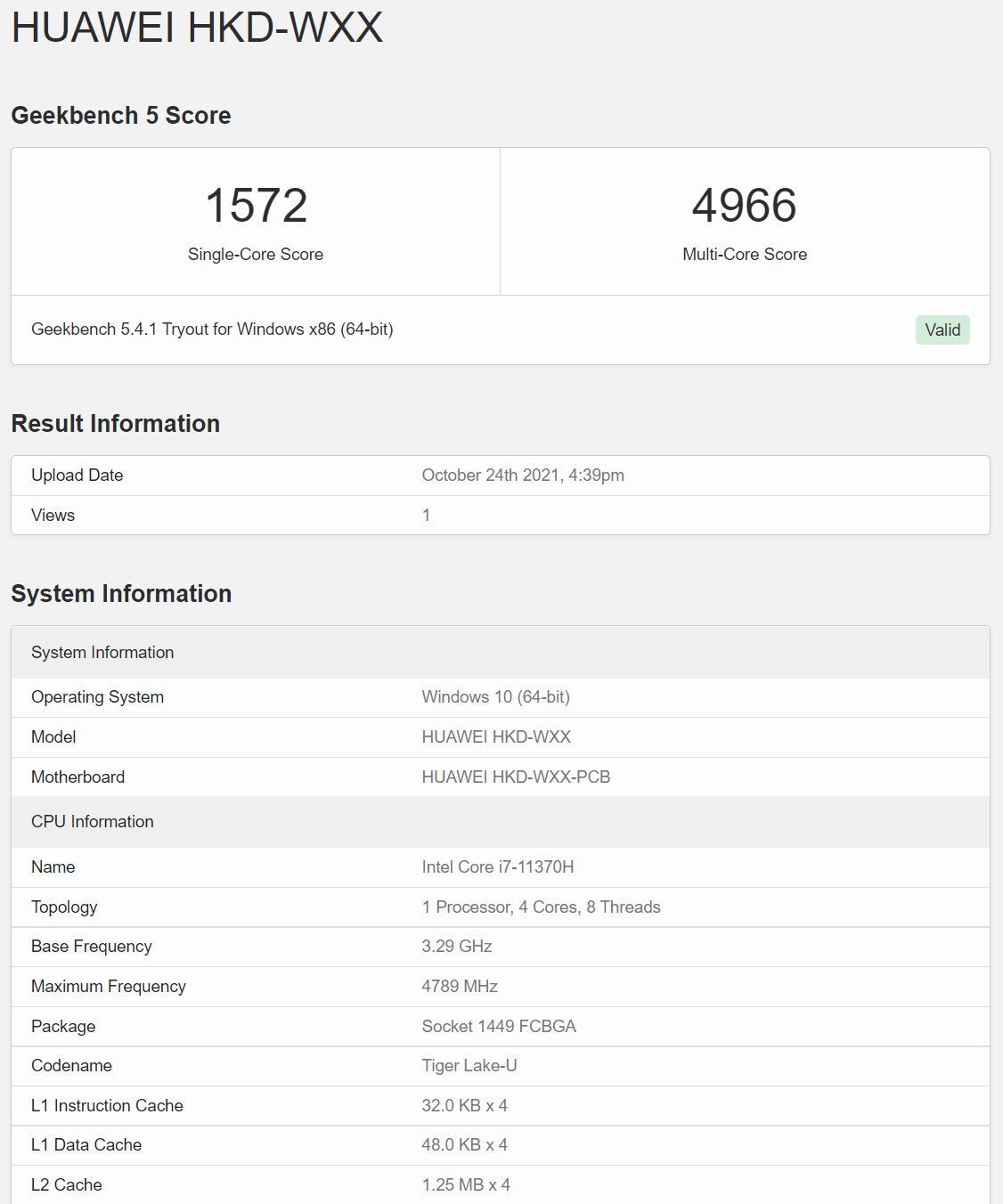
Task: Click the L1 Instruction Cache label
Action: [107, 1106]
